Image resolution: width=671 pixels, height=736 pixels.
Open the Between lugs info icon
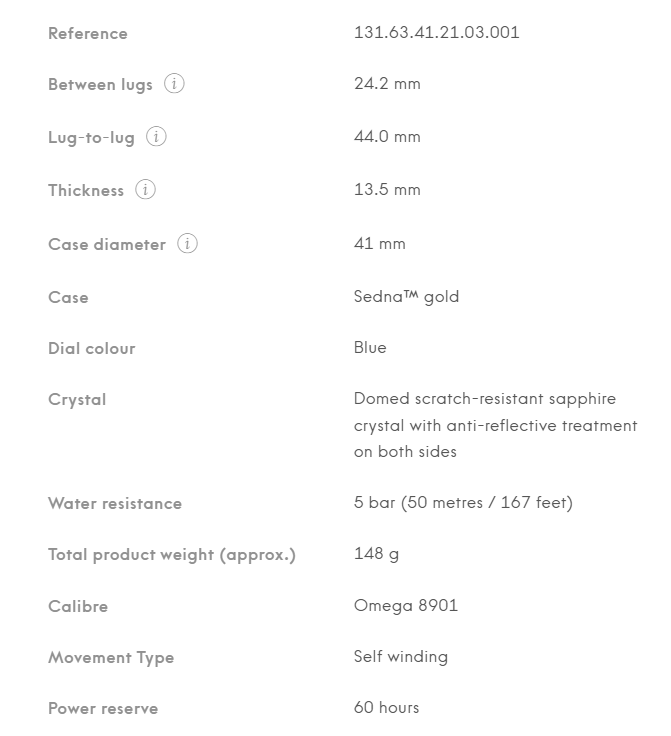pyautogui.click(x=174, y=84)
